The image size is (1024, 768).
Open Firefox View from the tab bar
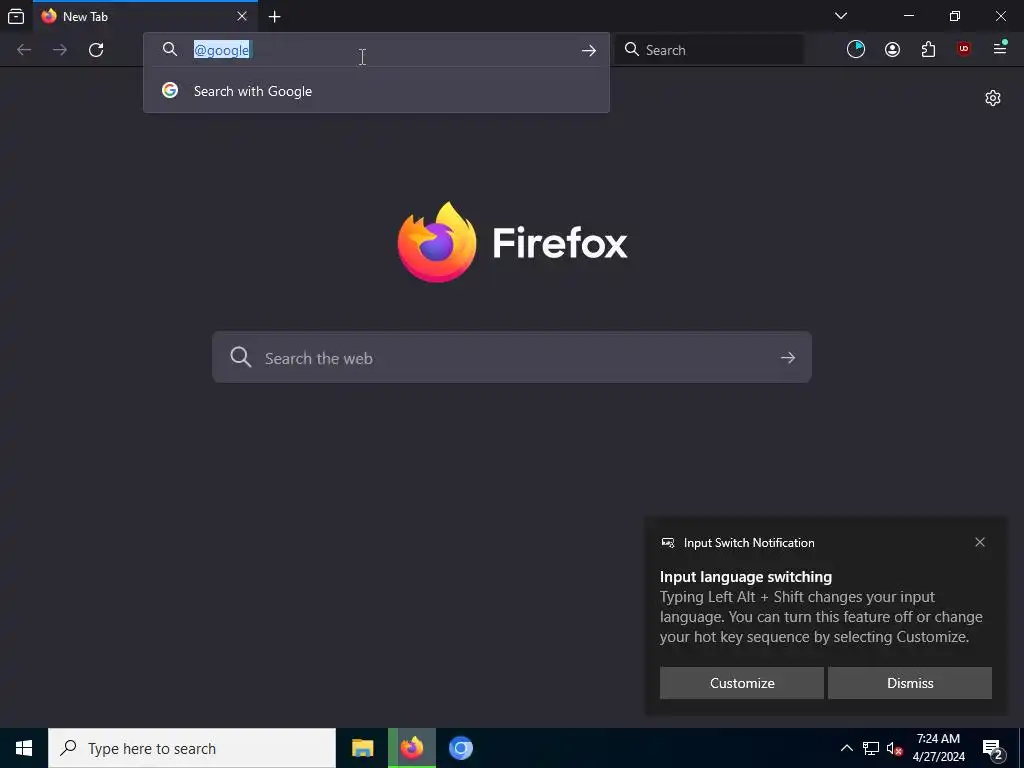(16, 16)
